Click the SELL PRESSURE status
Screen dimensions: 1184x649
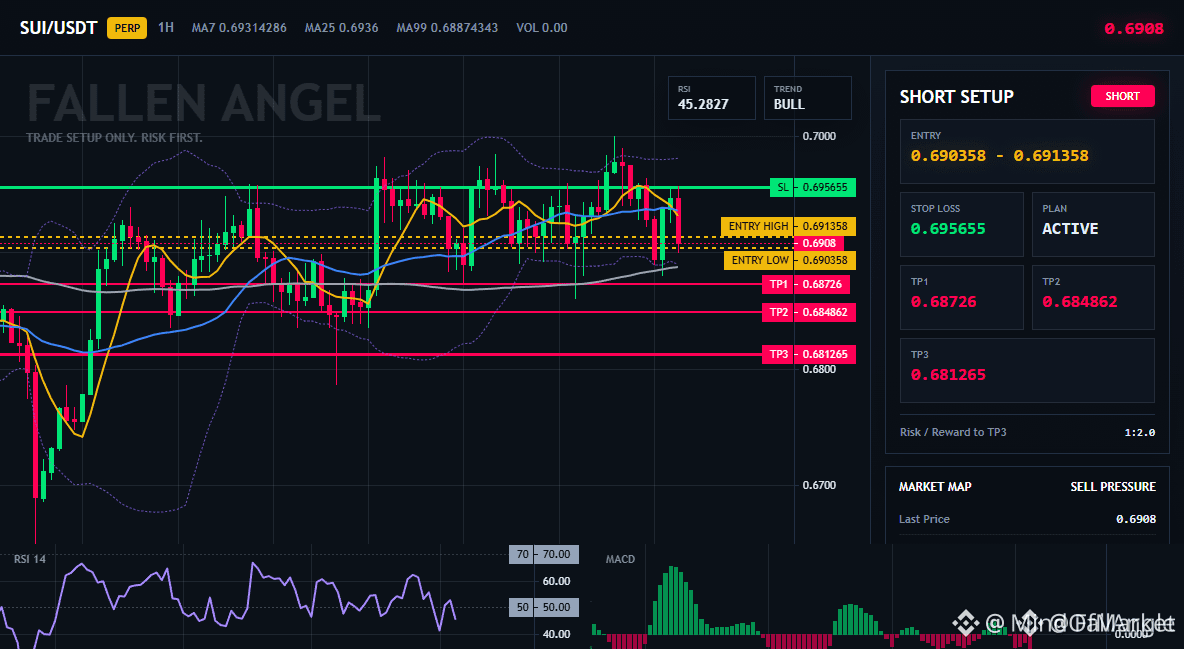pyautogui.click(x=1113, y=487)
